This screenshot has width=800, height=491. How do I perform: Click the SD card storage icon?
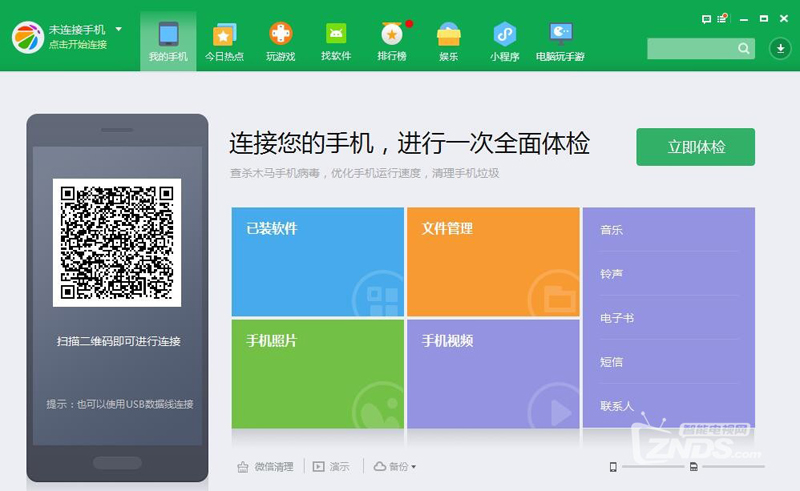(x=694, y=467)
